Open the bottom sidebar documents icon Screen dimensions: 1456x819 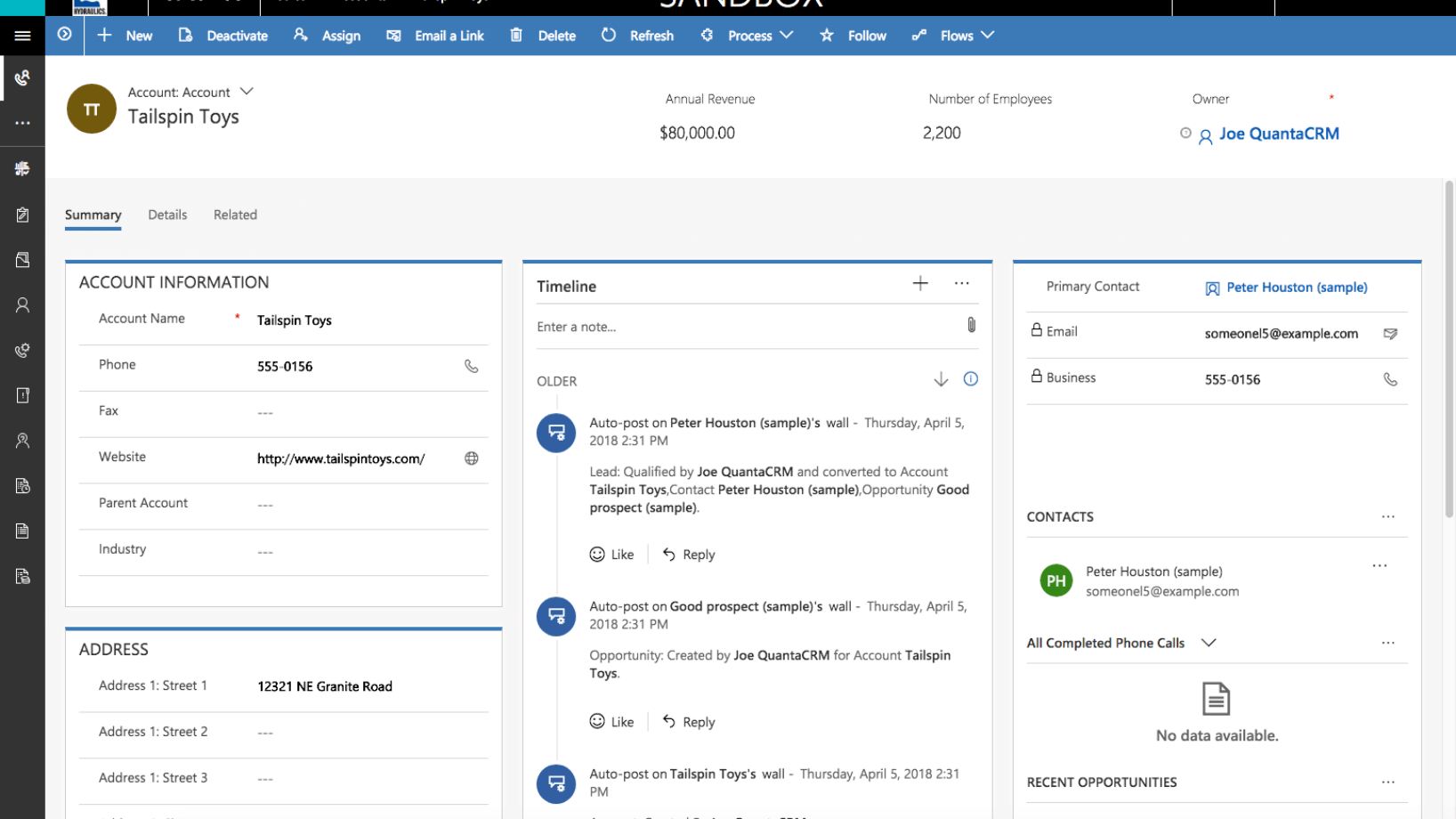22,576
